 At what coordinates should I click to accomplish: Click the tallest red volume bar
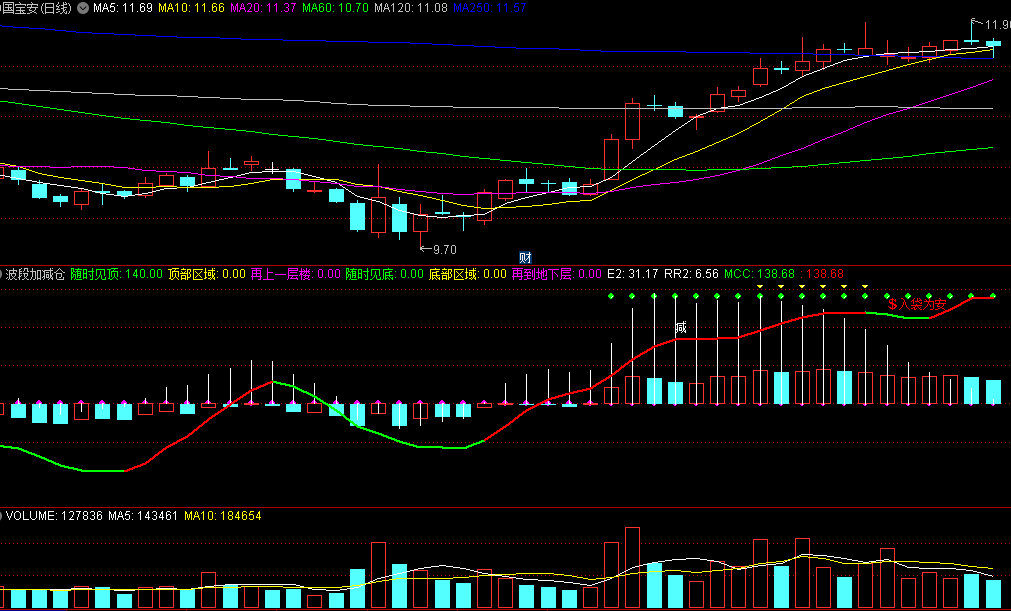[x=632, y=568]
